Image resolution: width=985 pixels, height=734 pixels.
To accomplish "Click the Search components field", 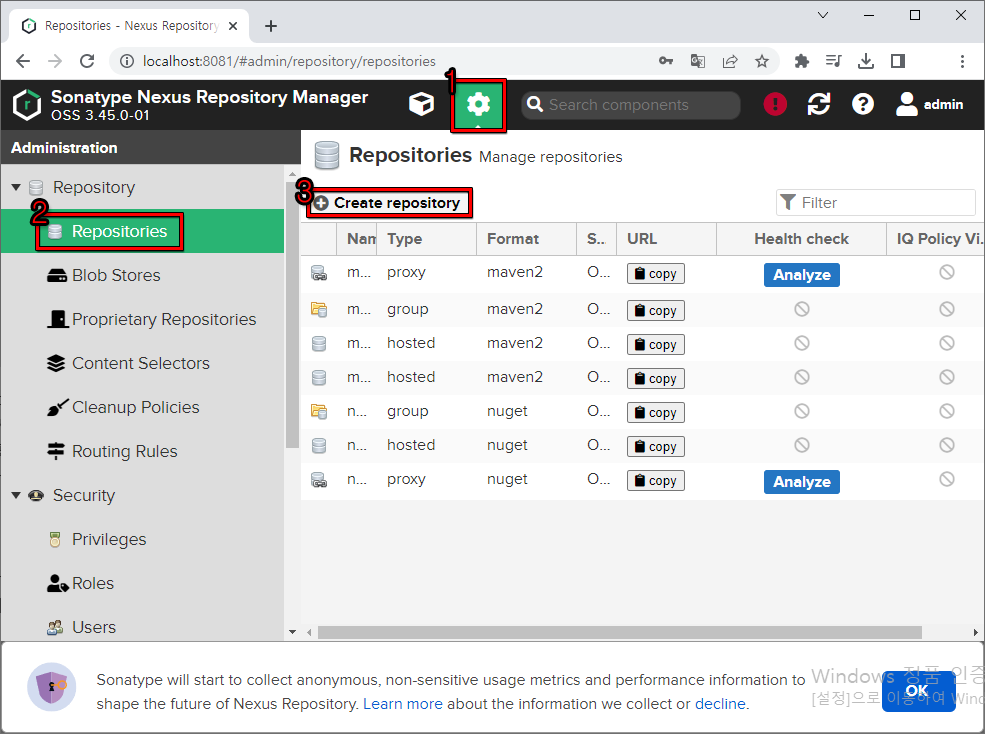I will coord(631,105).
